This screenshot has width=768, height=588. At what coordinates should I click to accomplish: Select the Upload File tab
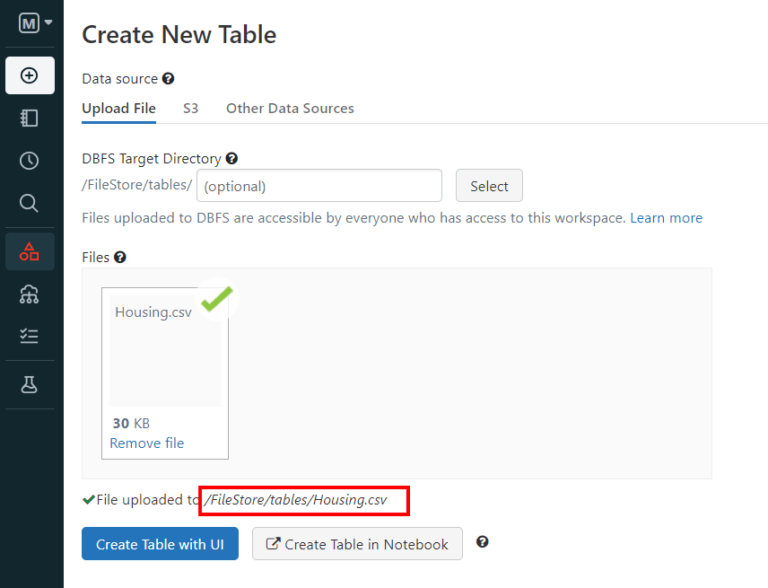coord(118,108)
